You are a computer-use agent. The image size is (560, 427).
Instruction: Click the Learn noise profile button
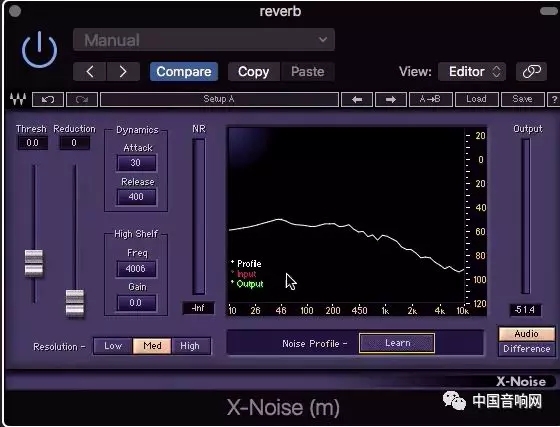pos(397,343)
